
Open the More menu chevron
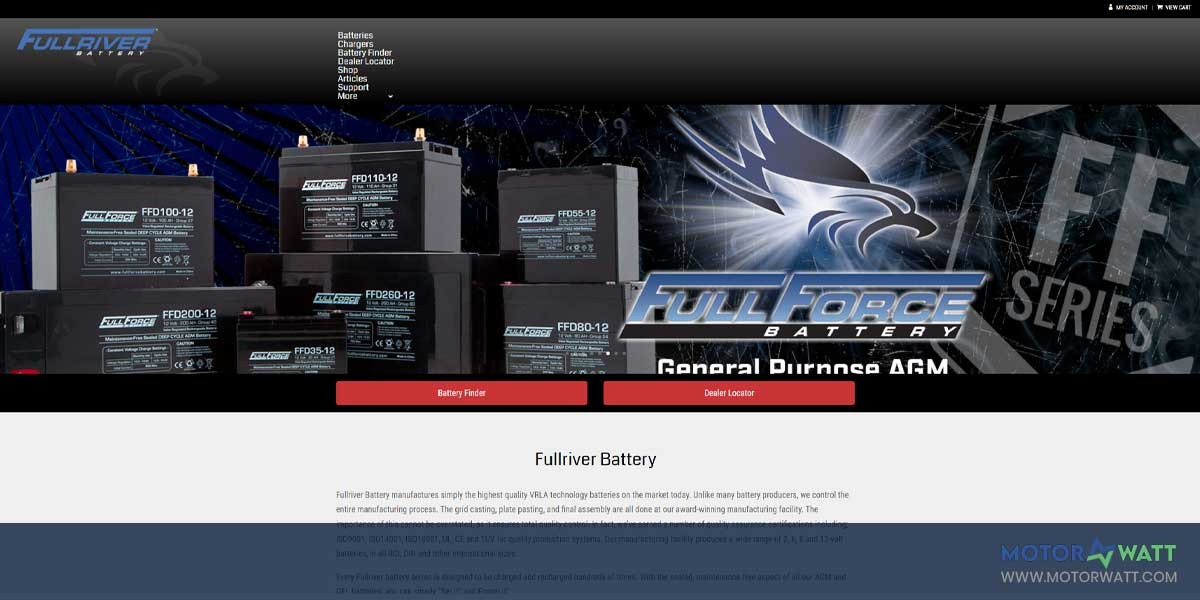pos(389,96)
